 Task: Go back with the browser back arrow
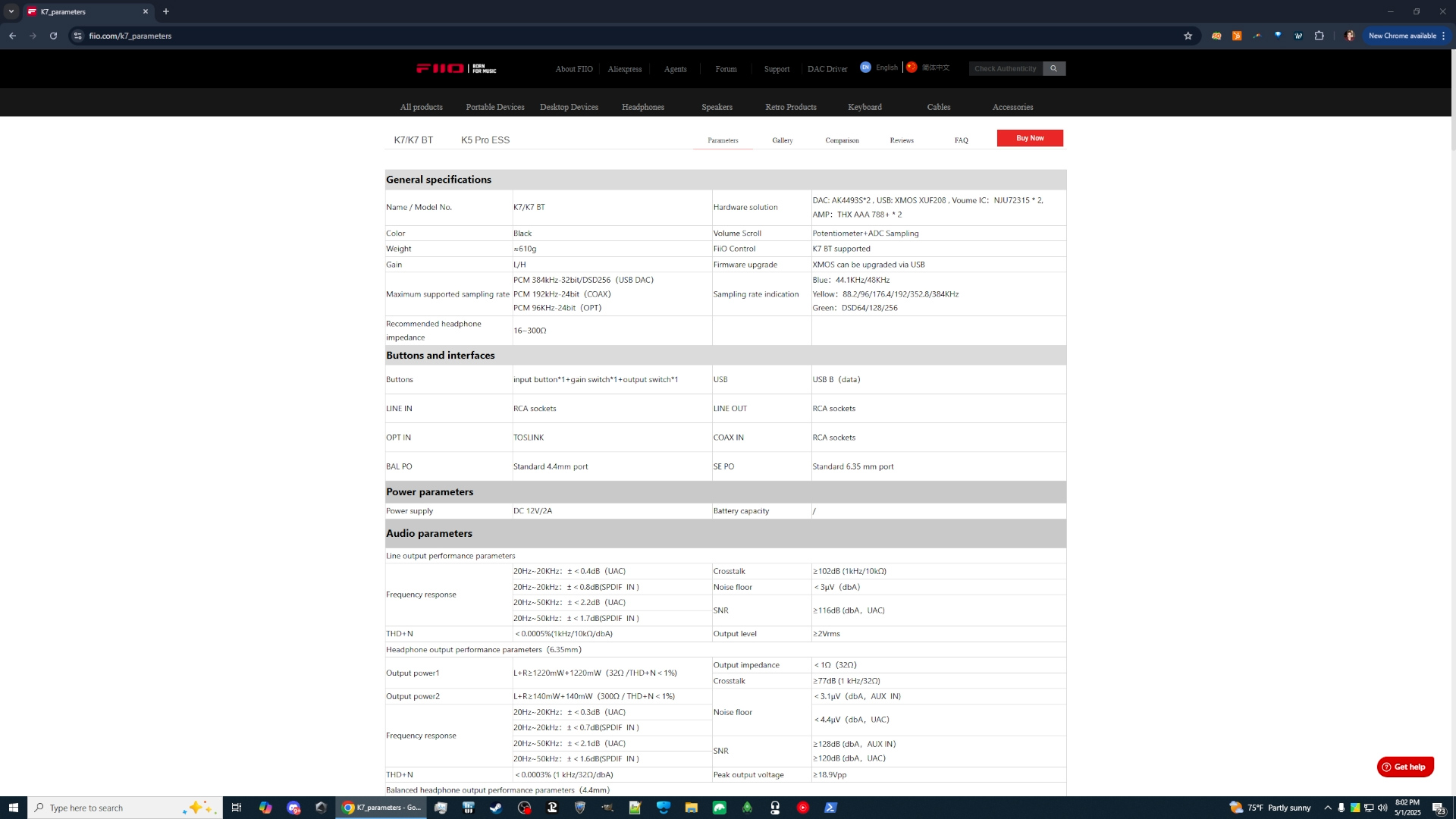click(13, 36)
